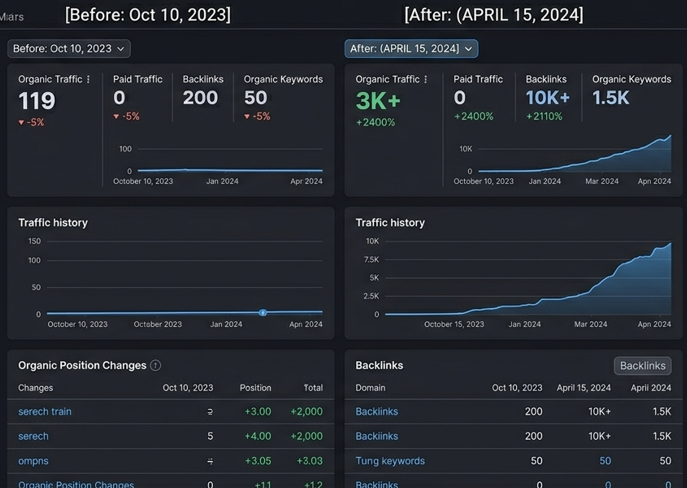
Task: Click 'Organic Keywords' label in Before panel
Action: click(283, 79)
